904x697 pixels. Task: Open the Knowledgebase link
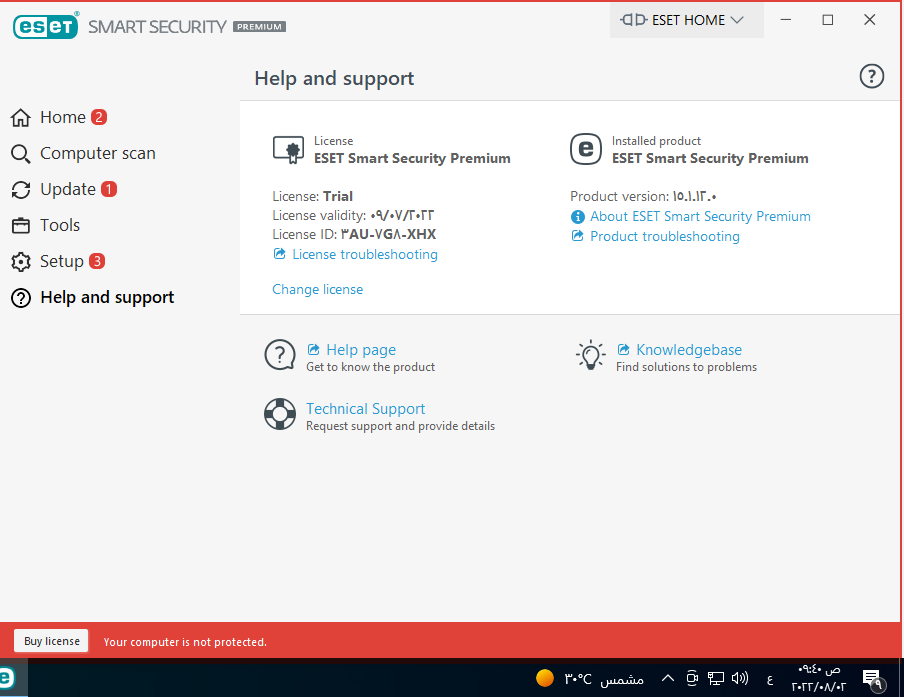tap(689, 350)
